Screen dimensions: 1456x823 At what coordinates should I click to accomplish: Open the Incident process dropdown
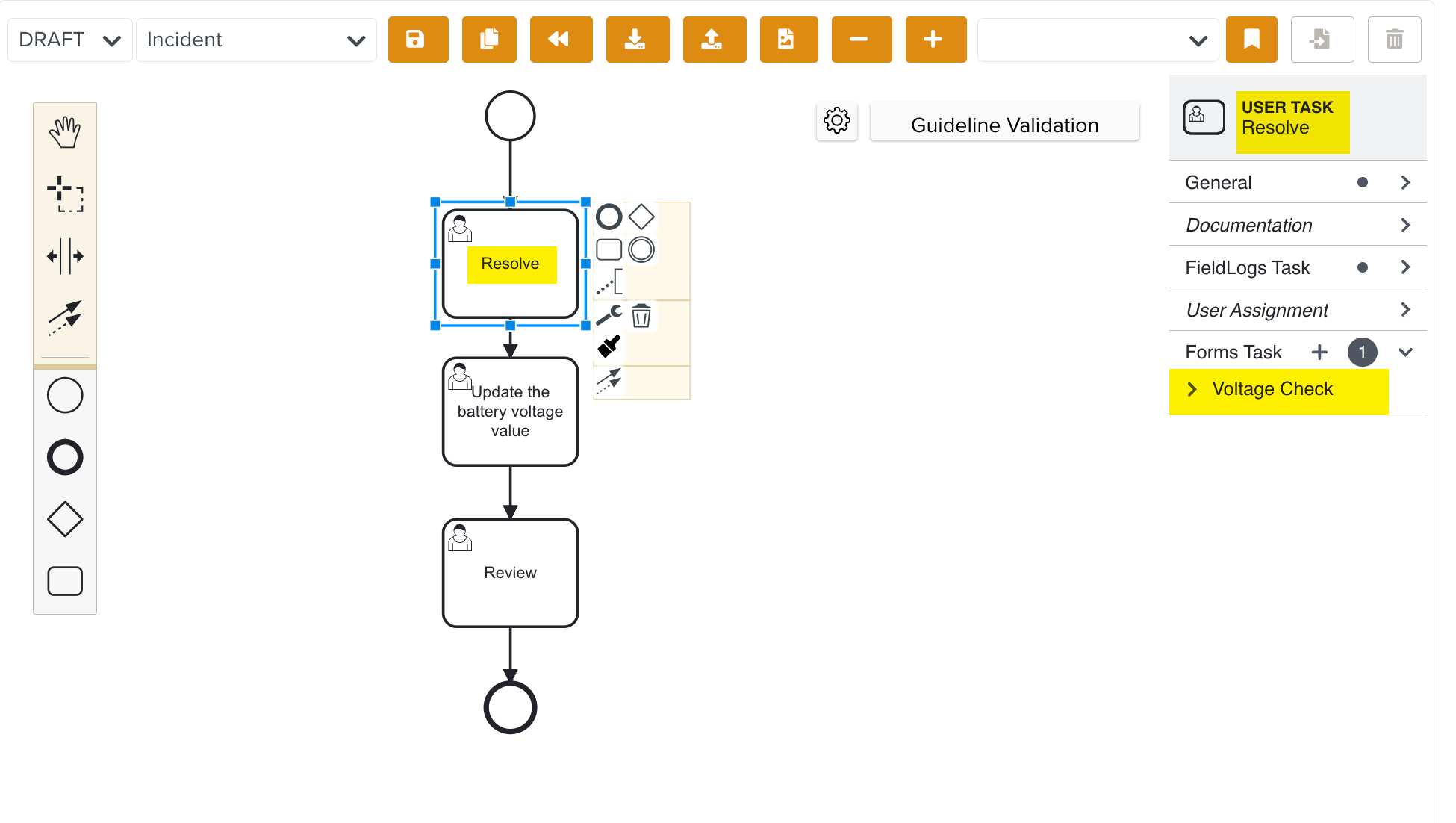pyautogui.click(x=256, y=40)
